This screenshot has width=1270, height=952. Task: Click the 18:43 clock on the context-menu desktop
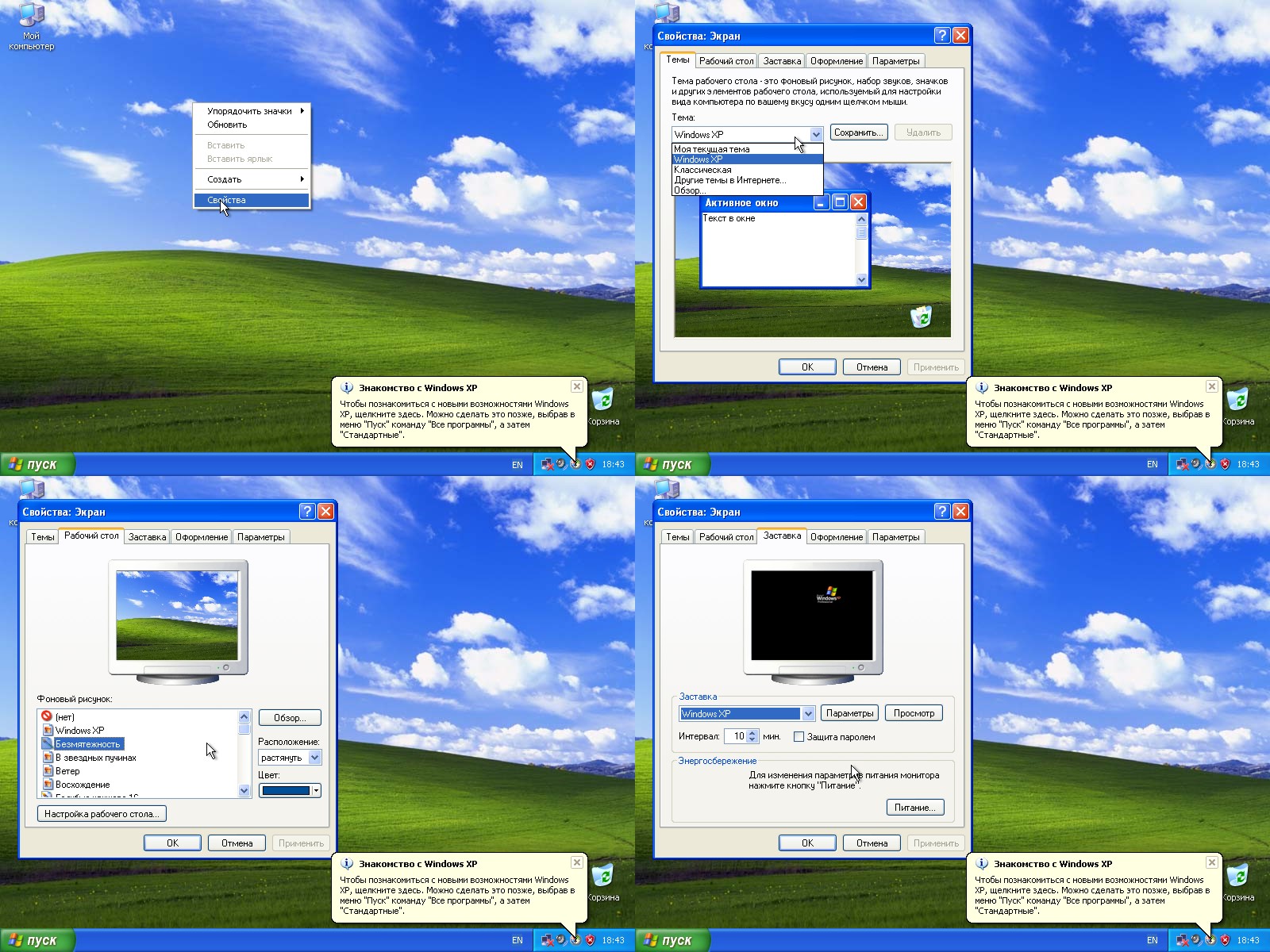[613, 464]
